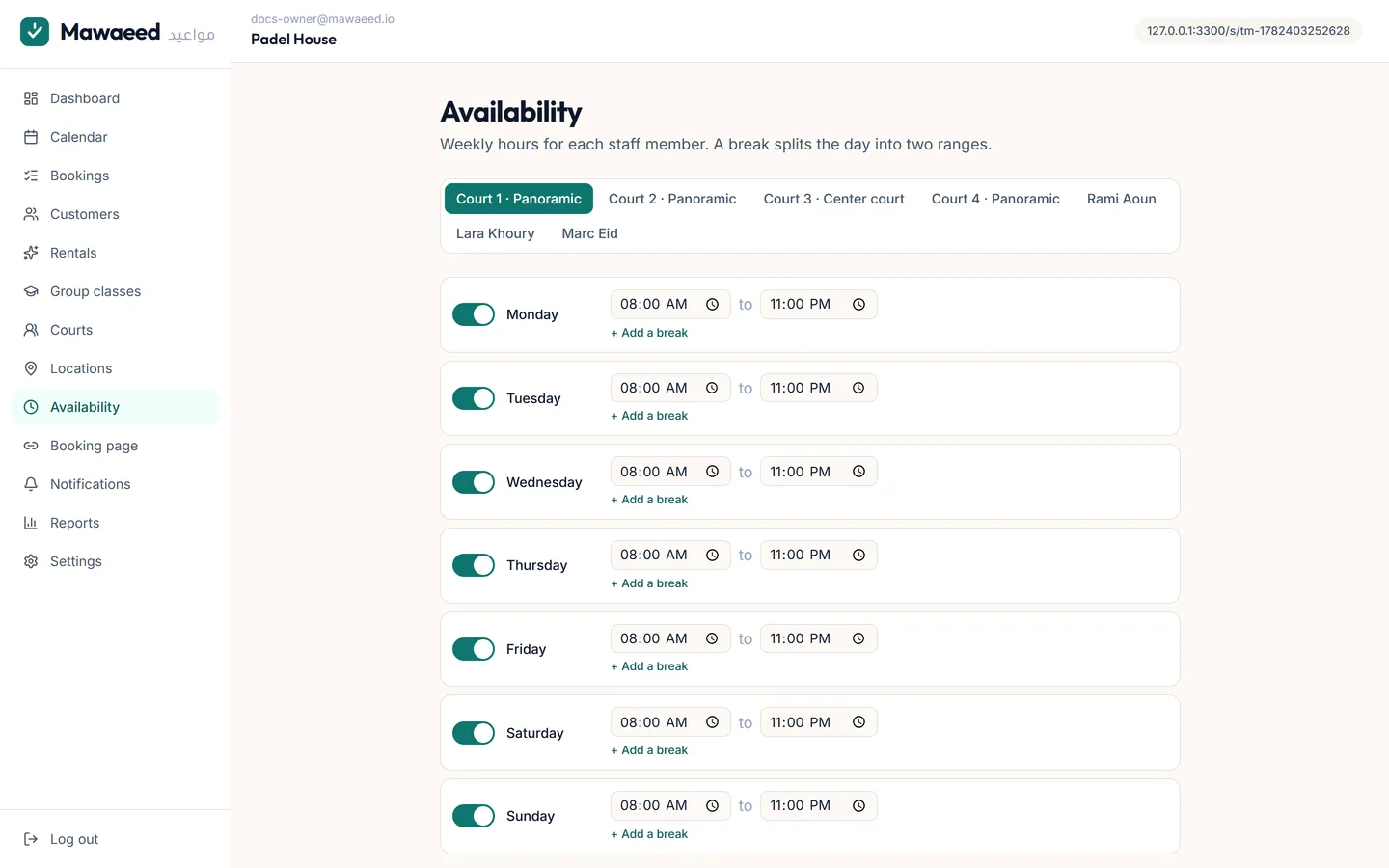The image size is (1389, 868).
Task: Open time picker clock on Tuesday end time
Action: click(x=858, y=388)
